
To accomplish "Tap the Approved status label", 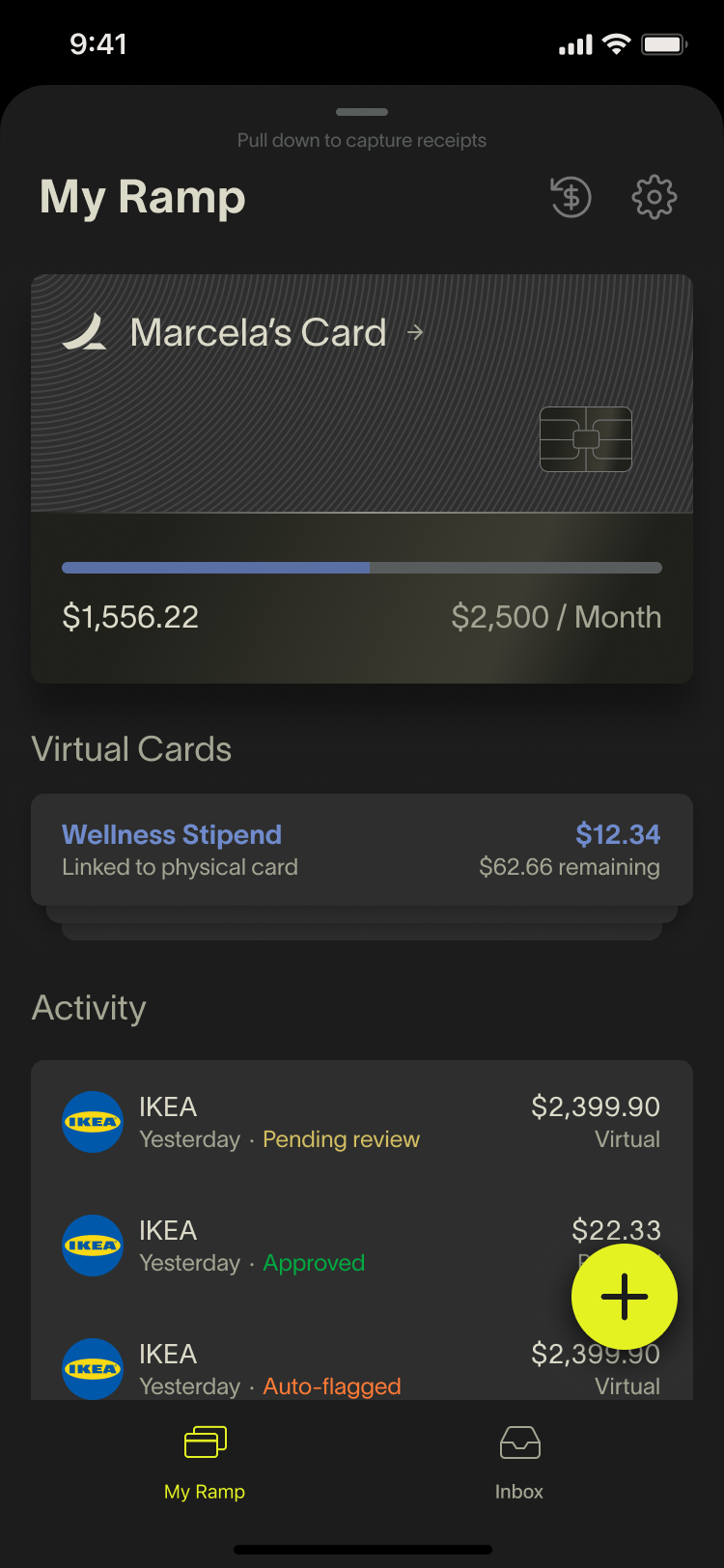I will pos(314,1263).
